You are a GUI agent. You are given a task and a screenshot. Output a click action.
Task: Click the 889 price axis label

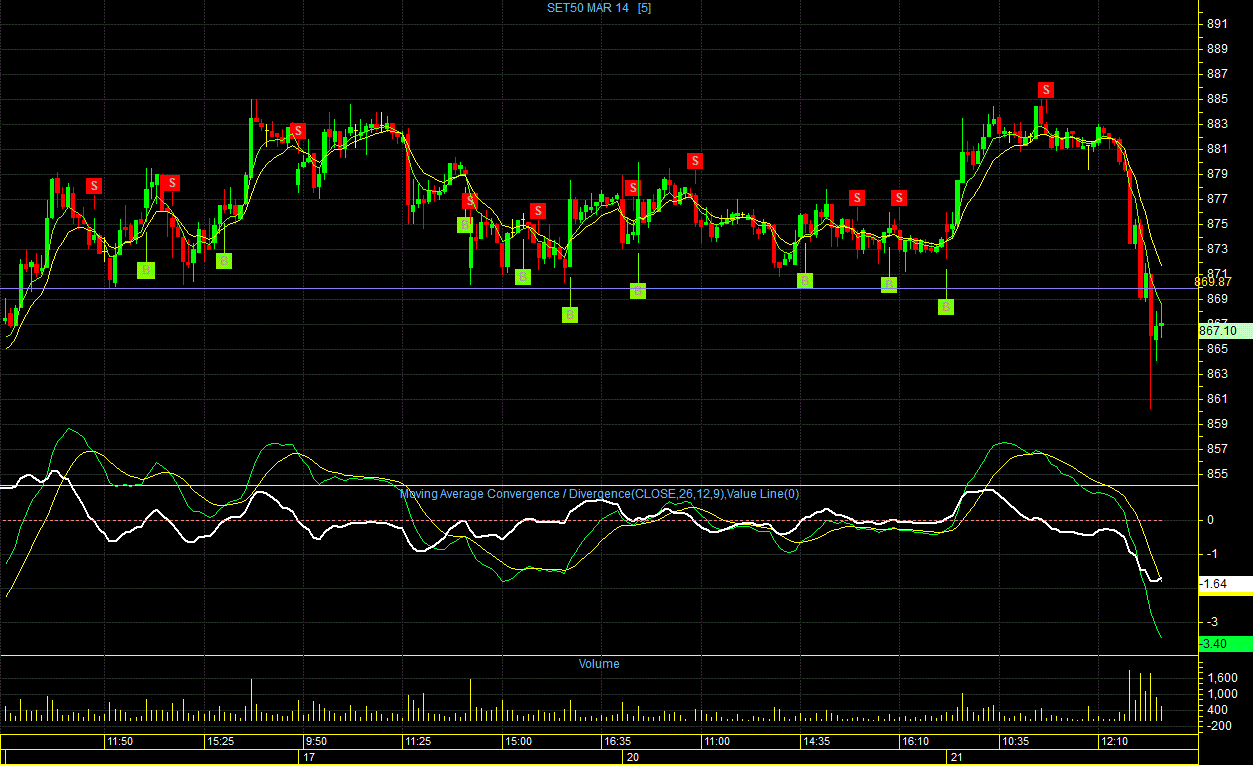click(x=1218, y=49)
